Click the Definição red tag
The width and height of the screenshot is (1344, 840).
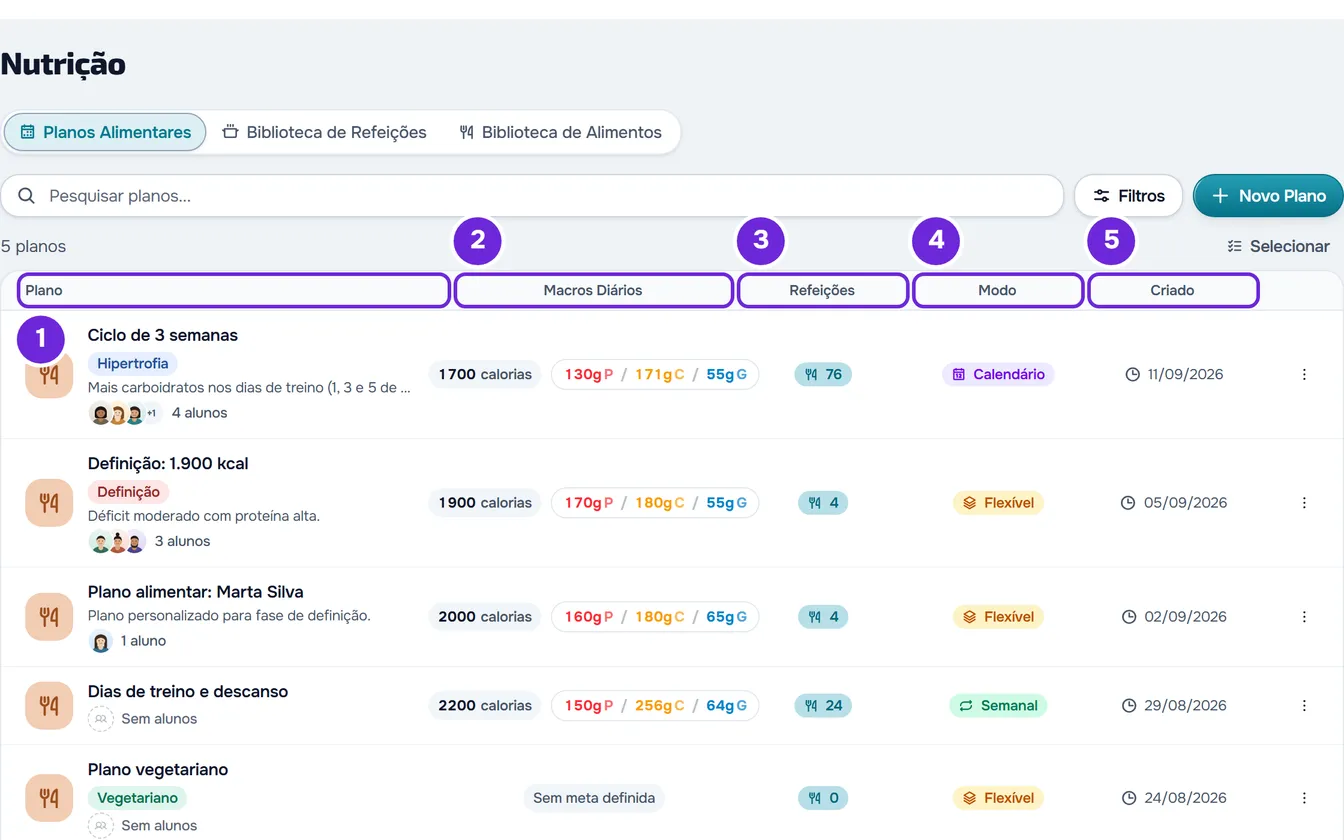(x=128, y=491)
